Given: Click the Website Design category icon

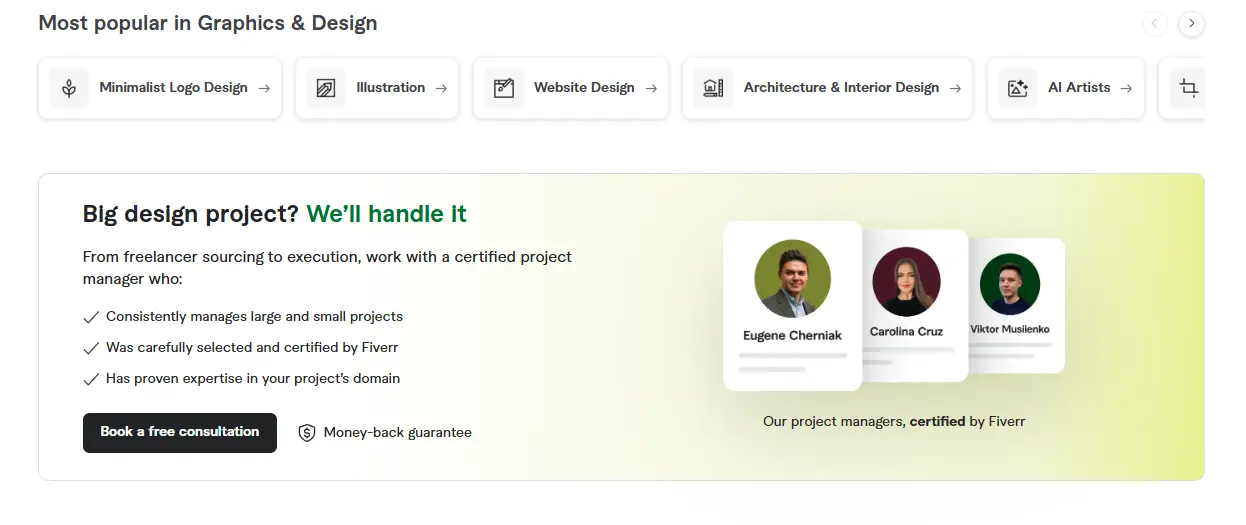Looking at the screenshot, I should coord(504,88).
